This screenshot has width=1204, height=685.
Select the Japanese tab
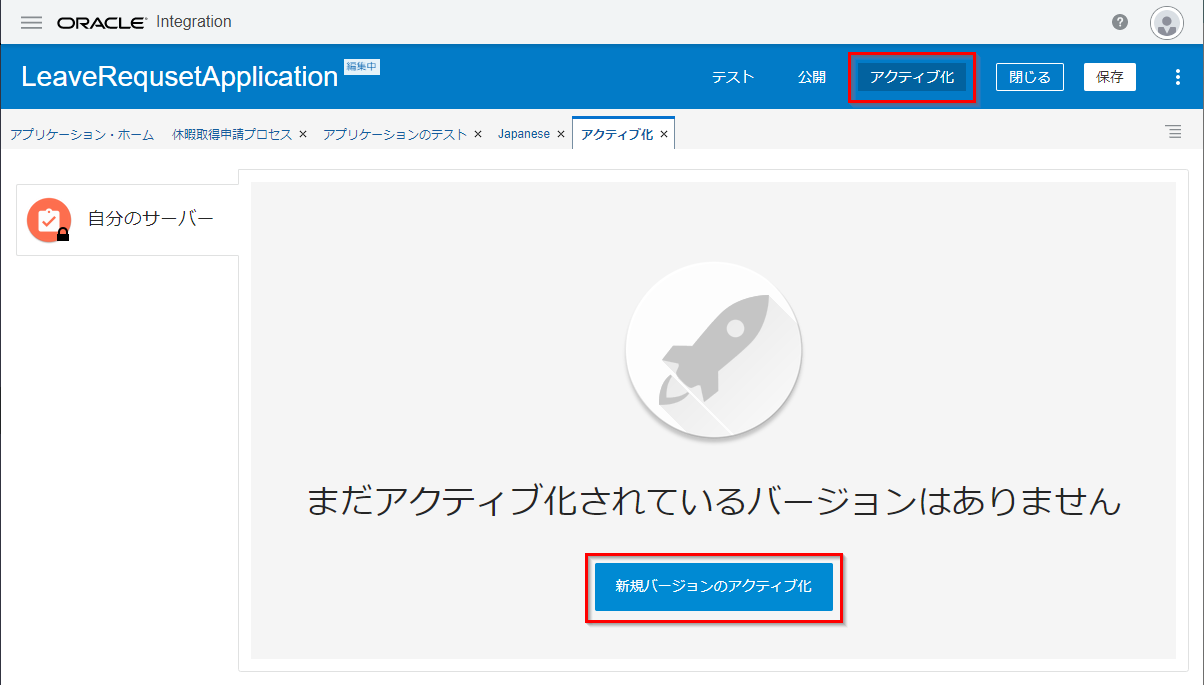[524, 134]
